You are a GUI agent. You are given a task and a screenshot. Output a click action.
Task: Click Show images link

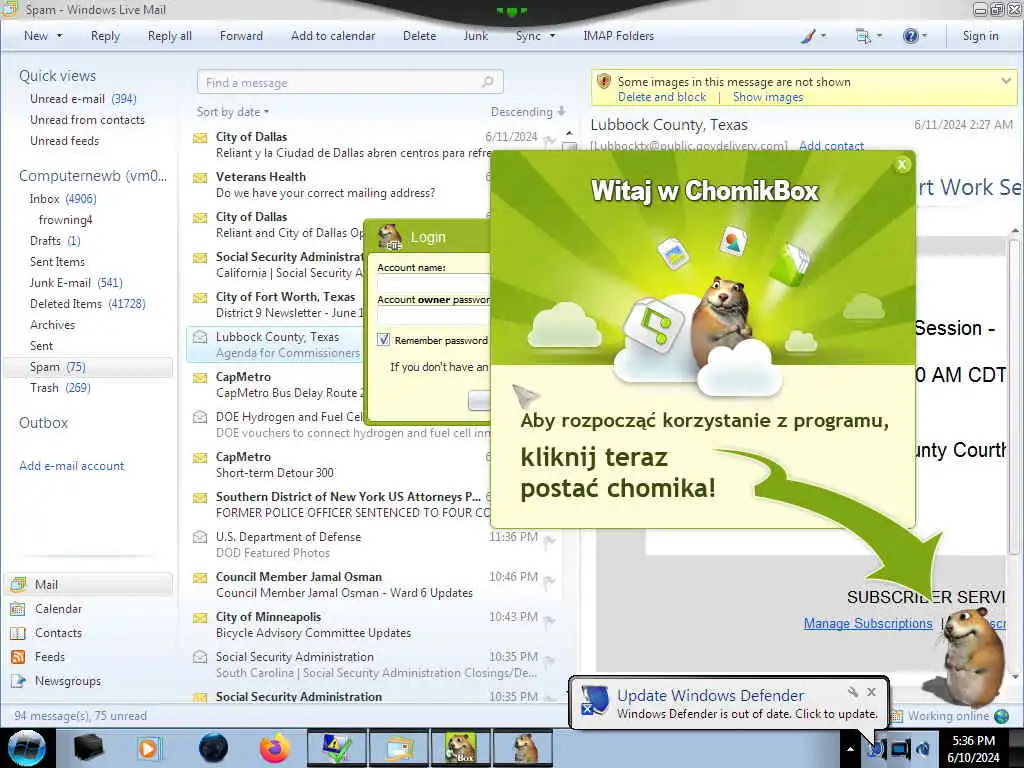pos(767,97)
